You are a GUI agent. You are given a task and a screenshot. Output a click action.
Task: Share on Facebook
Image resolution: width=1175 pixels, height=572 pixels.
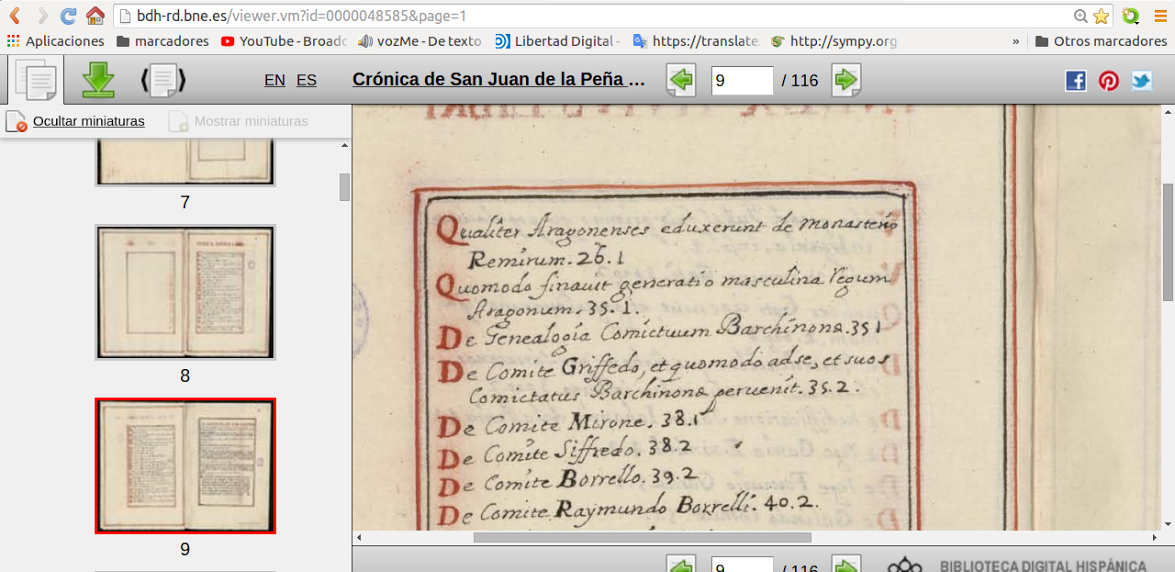[x=1075, y=80]
